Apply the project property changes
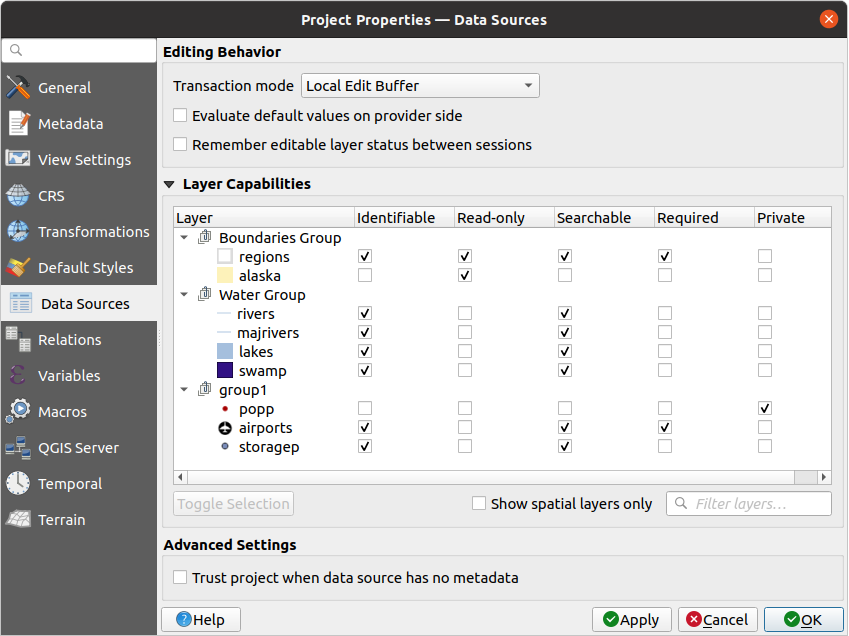Viewport: 849px width, 636px height. point(631,619)
